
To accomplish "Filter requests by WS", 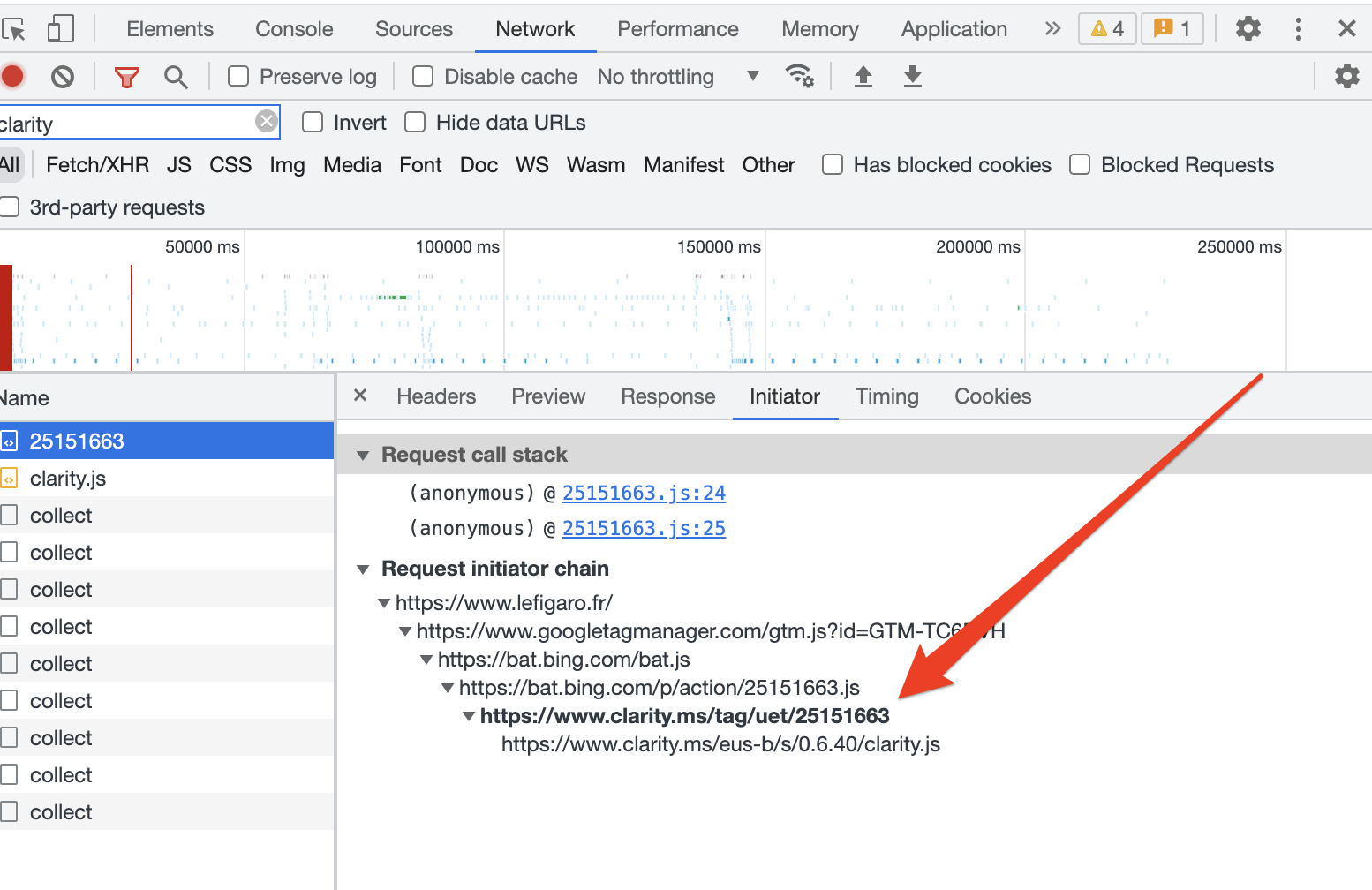I will point(531,165).
